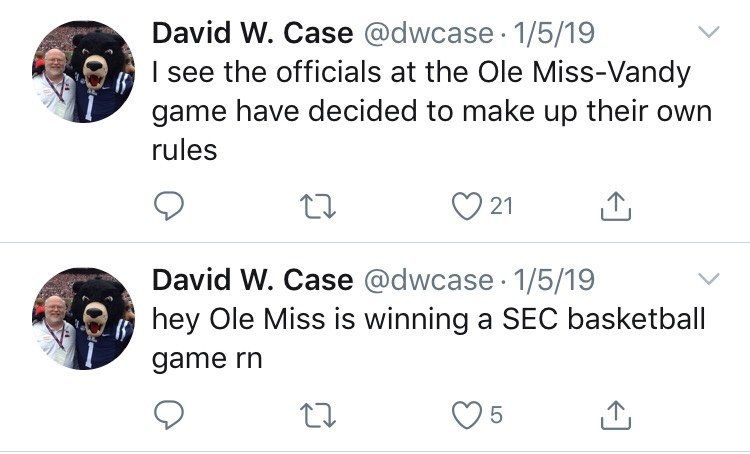
Task: Open the chevron menu on the second tweet
Action: point(708,278)
